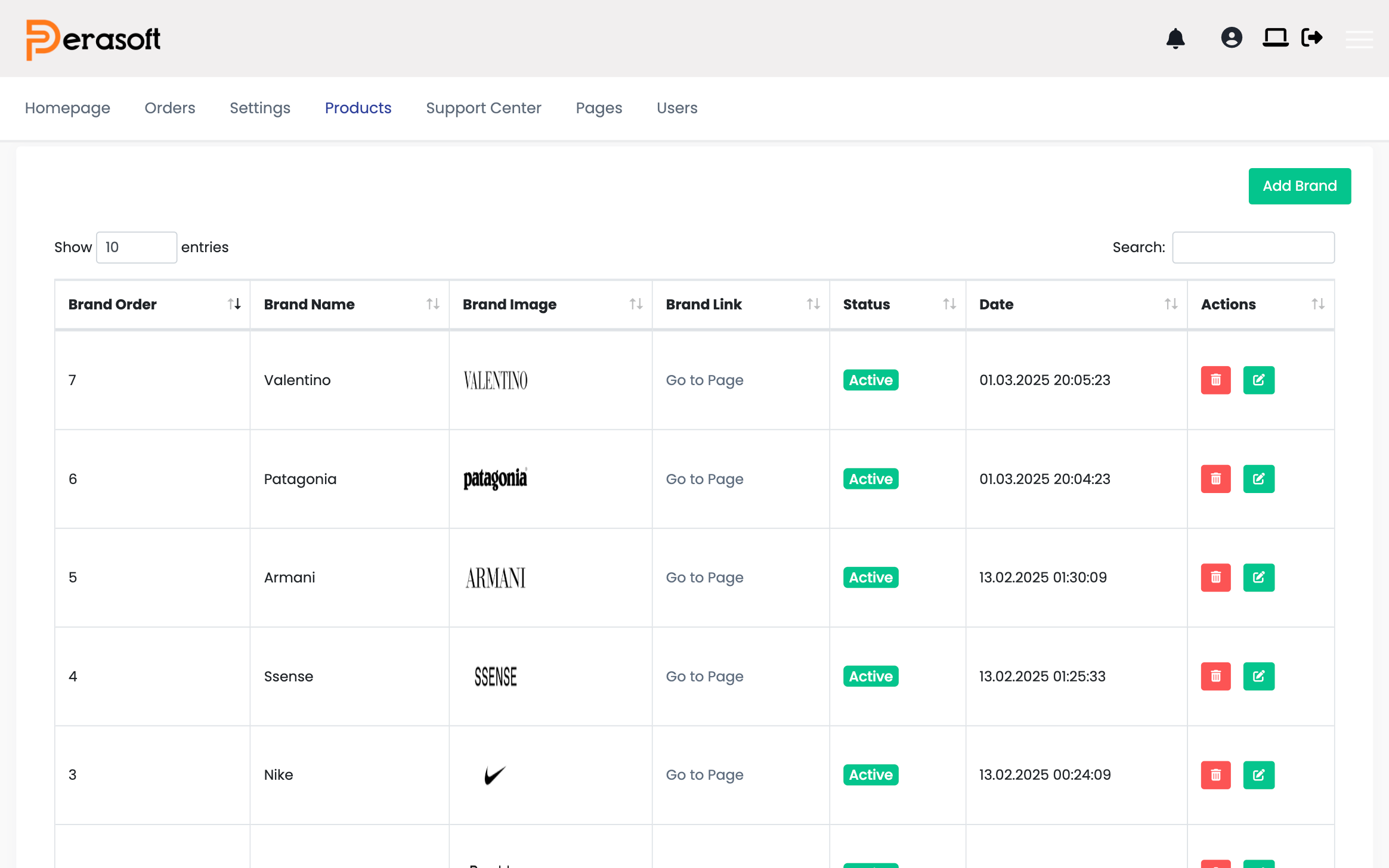1389x868 pixels.
Task: Open the Pages menu
Action: (x=599, y=108)
